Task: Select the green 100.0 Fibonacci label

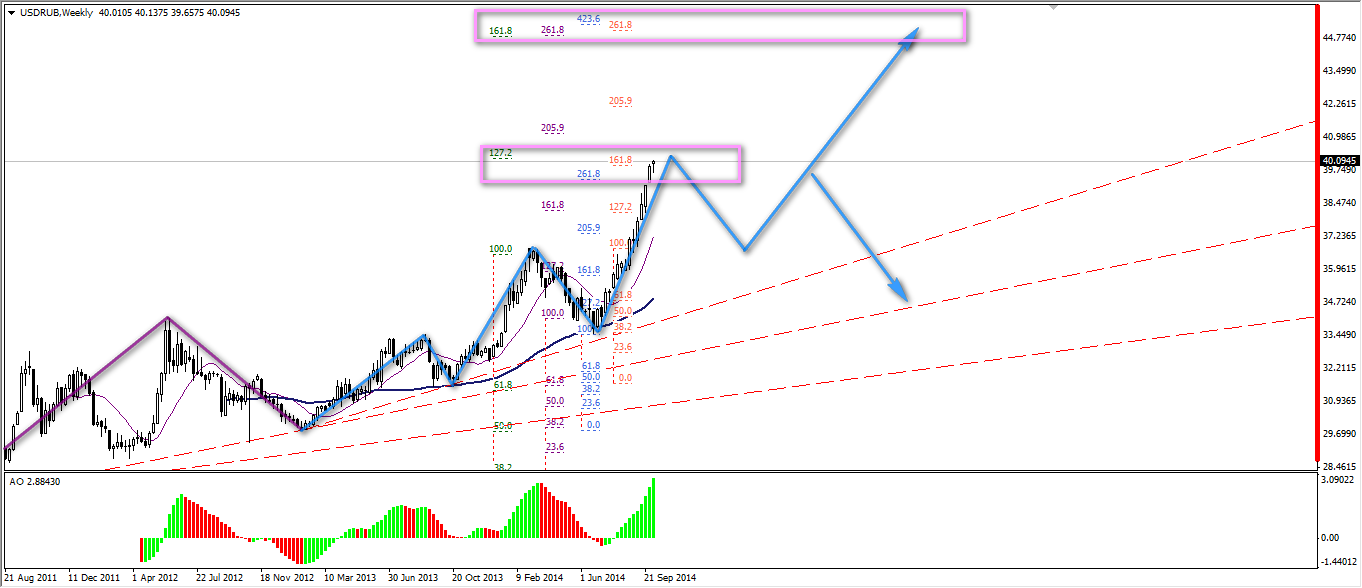Action: pos(501,249)
